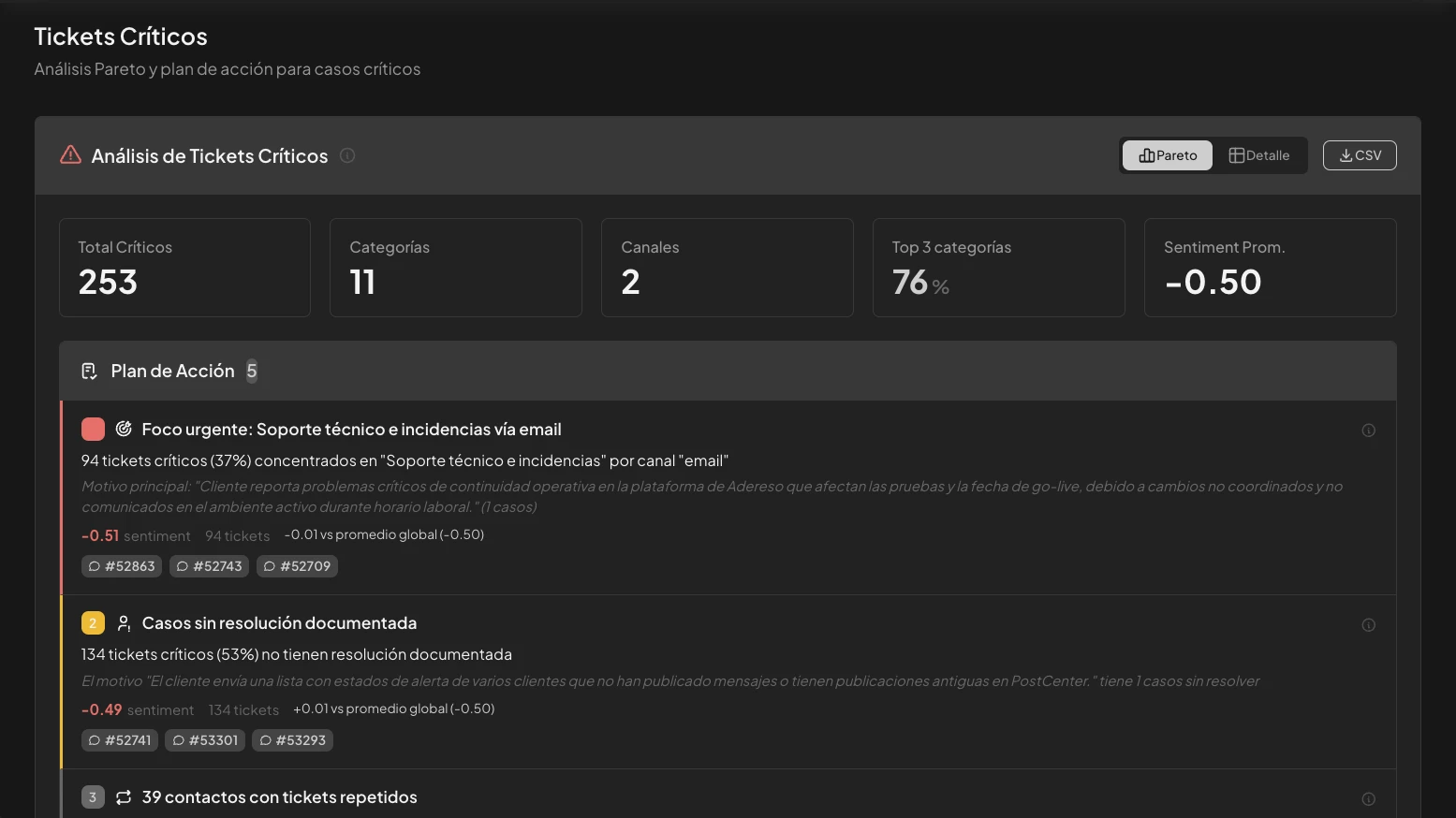The image size is (1456, 818).
Task: Select the Total Críticos 253 card
Action: coord(184,268)
